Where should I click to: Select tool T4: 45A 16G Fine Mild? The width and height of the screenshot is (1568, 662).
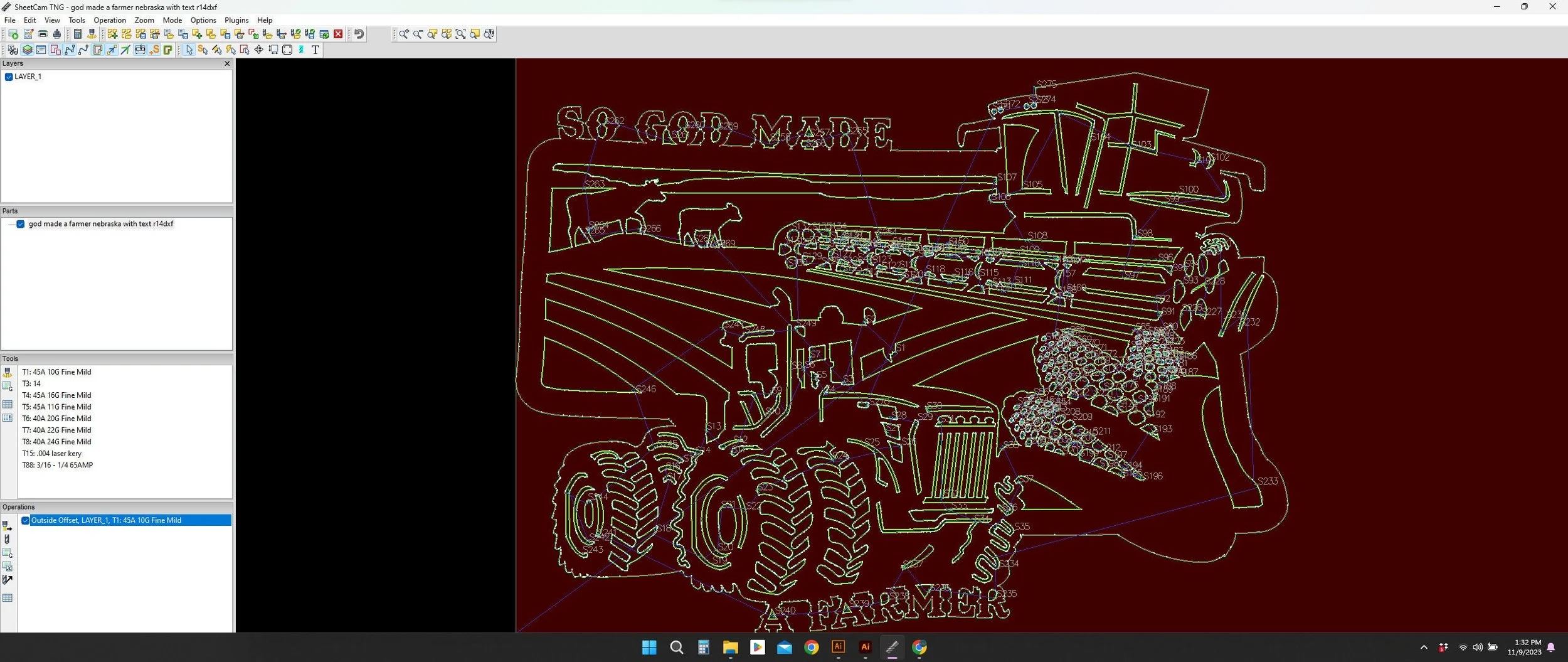click(56, 395)
